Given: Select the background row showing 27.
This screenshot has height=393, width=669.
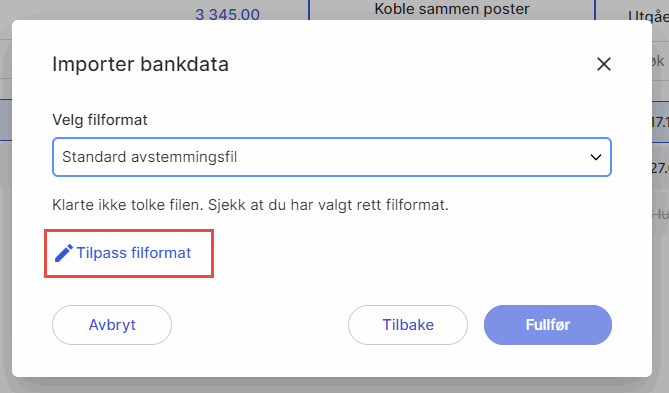Looking at the screenshot, I should [x=660, y=168].
